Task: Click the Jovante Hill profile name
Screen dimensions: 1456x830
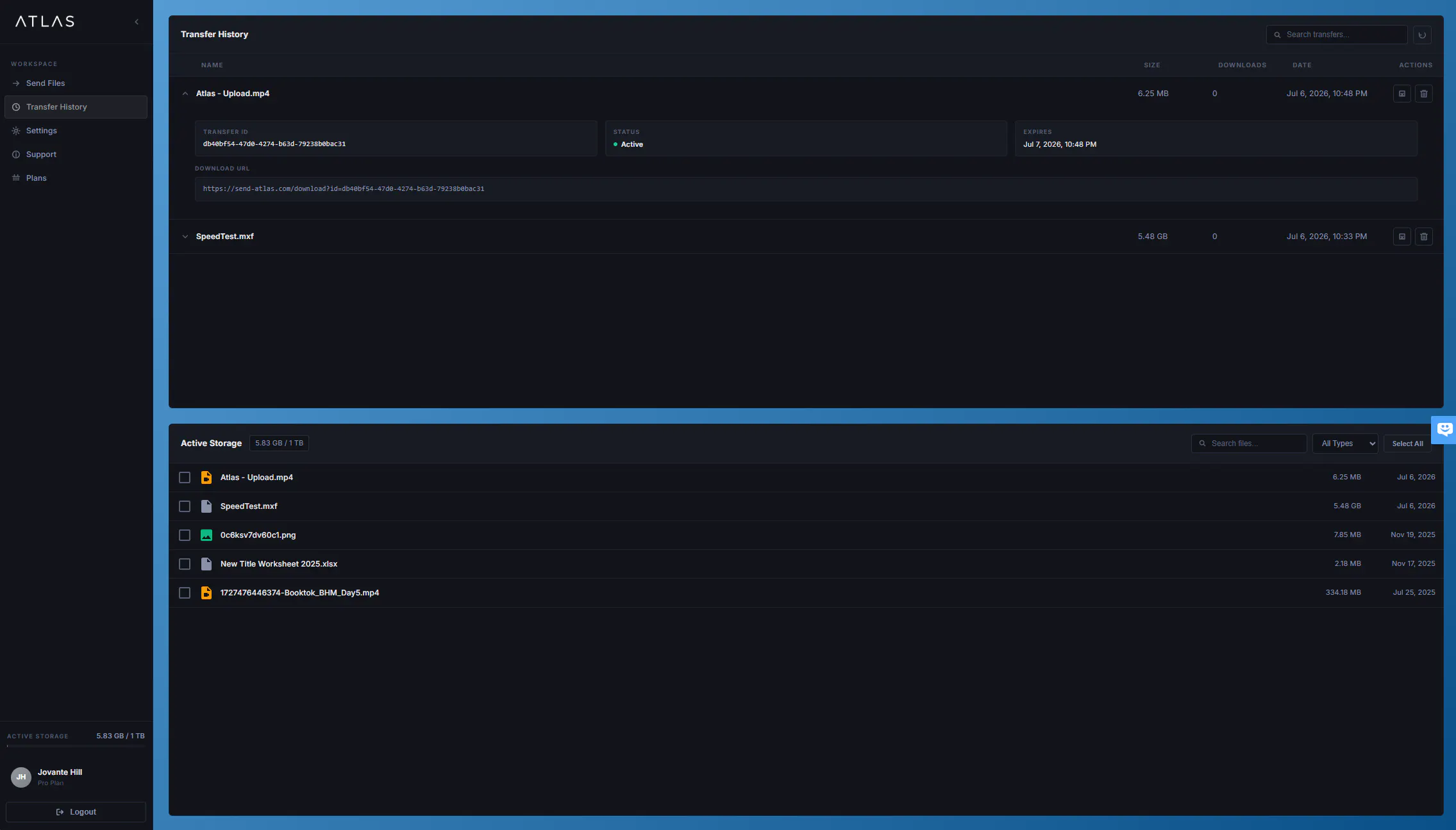Action: (60, 772)
